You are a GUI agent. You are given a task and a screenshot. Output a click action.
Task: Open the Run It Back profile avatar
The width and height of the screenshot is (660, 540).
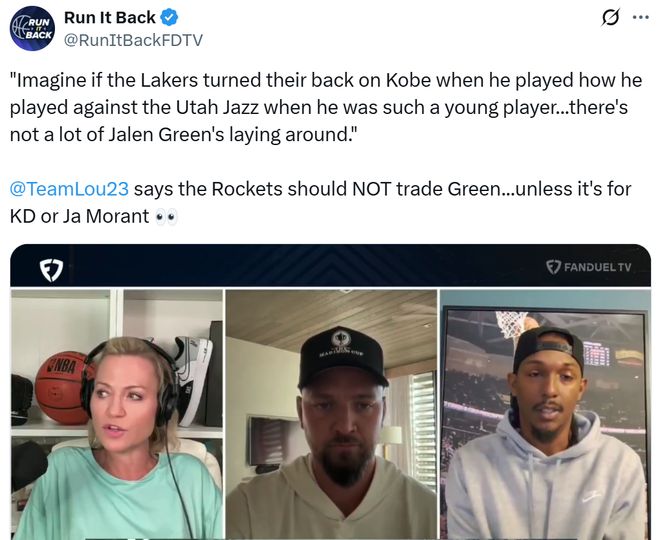(32, 29)
